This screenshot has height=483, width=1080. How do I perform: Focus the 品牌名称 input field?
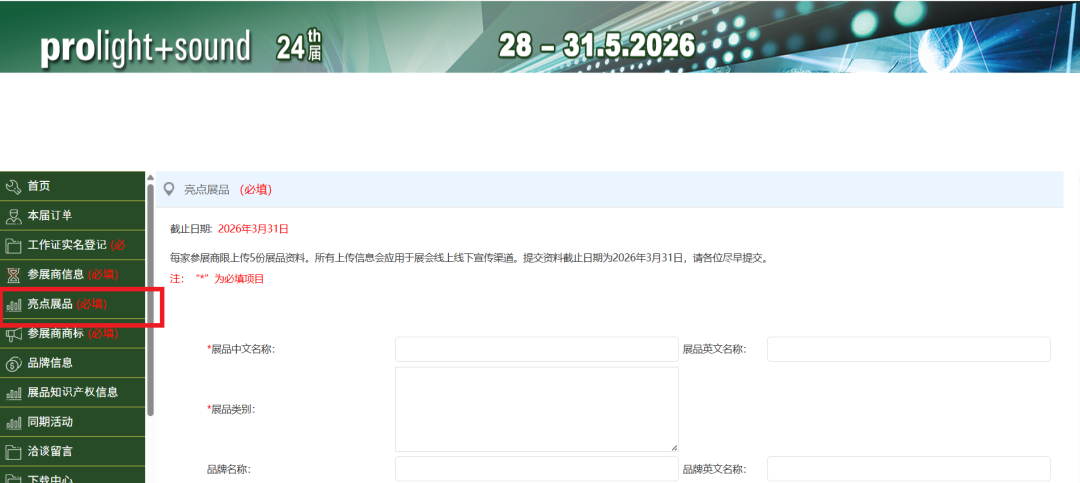tap(537, 469)
